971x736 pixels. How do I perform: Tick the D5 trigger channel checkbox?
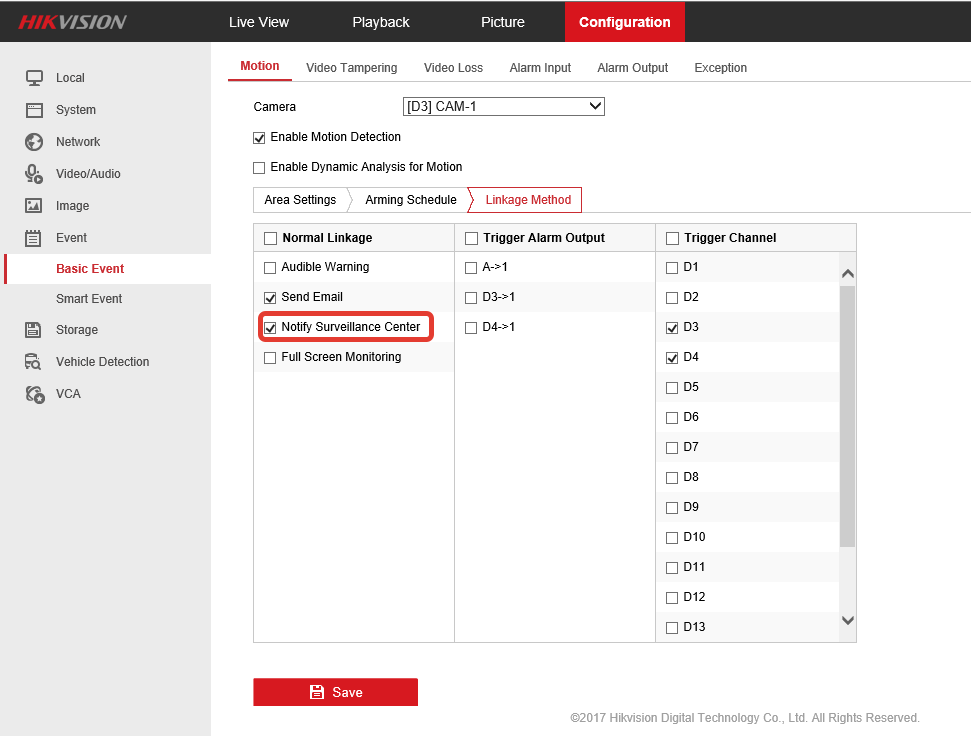coord(672,388)
